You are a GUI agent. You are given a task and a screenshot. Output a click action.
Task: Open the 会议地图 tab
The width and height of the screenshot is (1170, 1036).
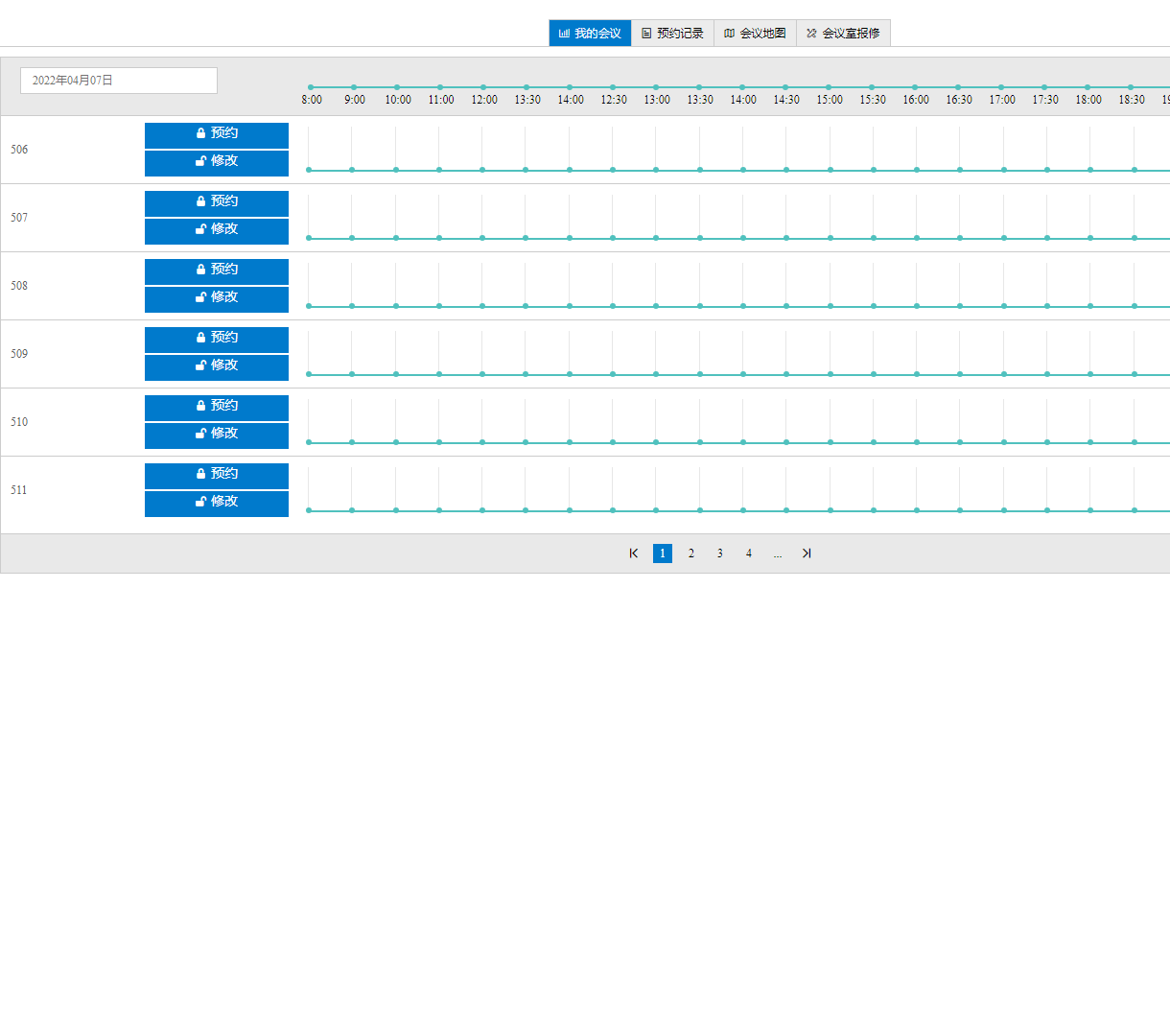tap(755, 34)
